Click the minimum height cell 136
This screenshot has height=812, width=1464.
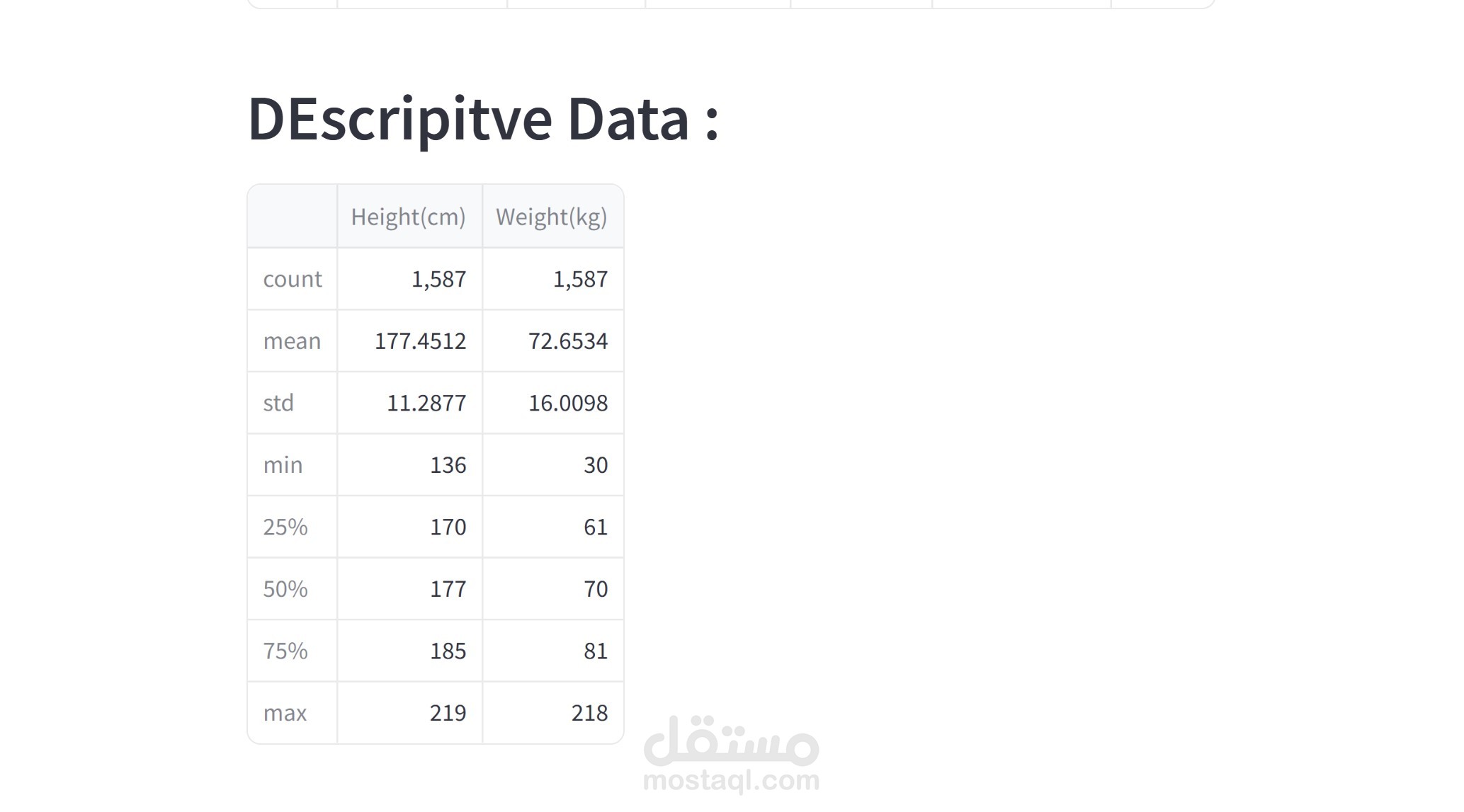(x=448, y=465)
